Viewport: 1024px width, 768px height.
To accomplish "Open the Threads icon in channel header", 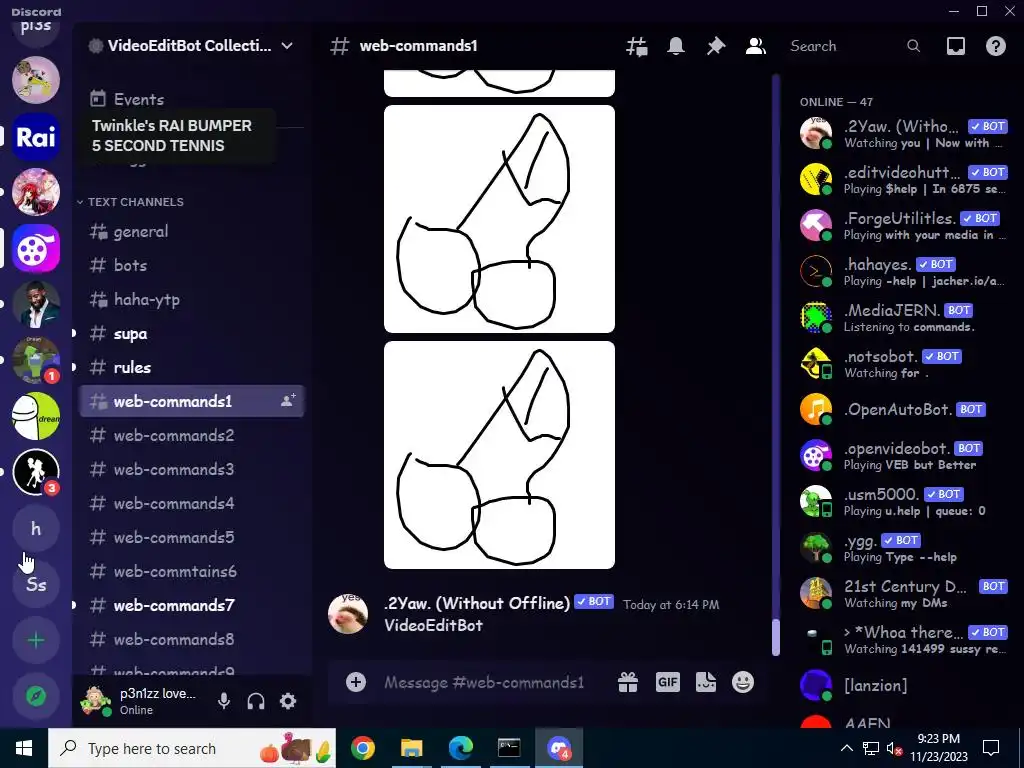I will point(637,46).
